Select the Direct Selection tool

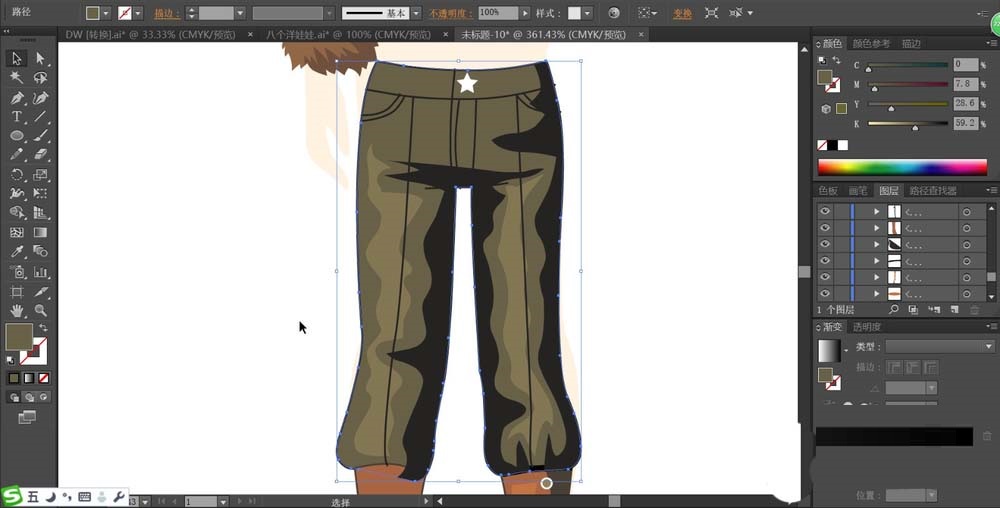tap(41, 59)
